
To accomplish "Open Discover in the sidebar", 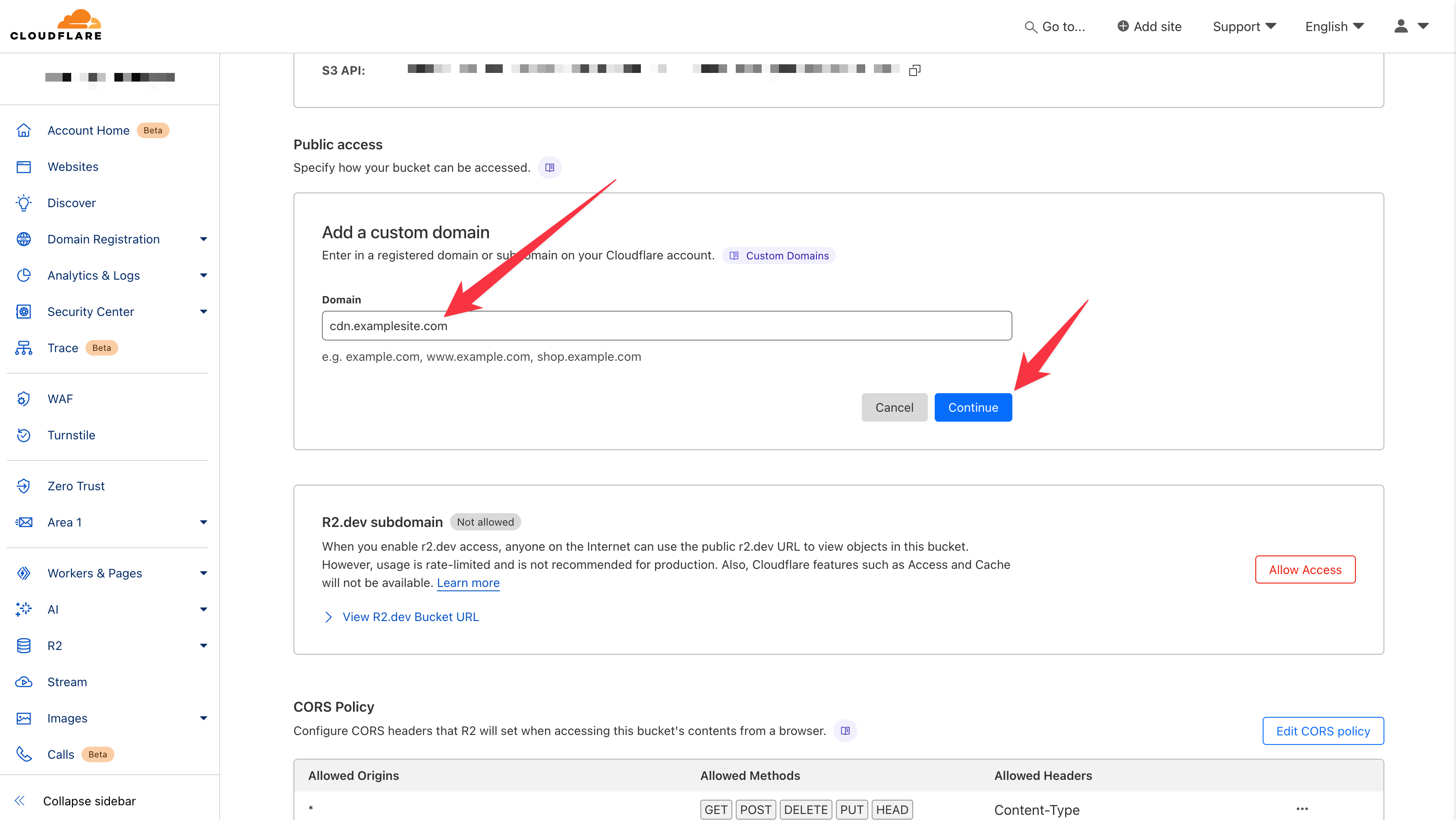I will 72,203.
